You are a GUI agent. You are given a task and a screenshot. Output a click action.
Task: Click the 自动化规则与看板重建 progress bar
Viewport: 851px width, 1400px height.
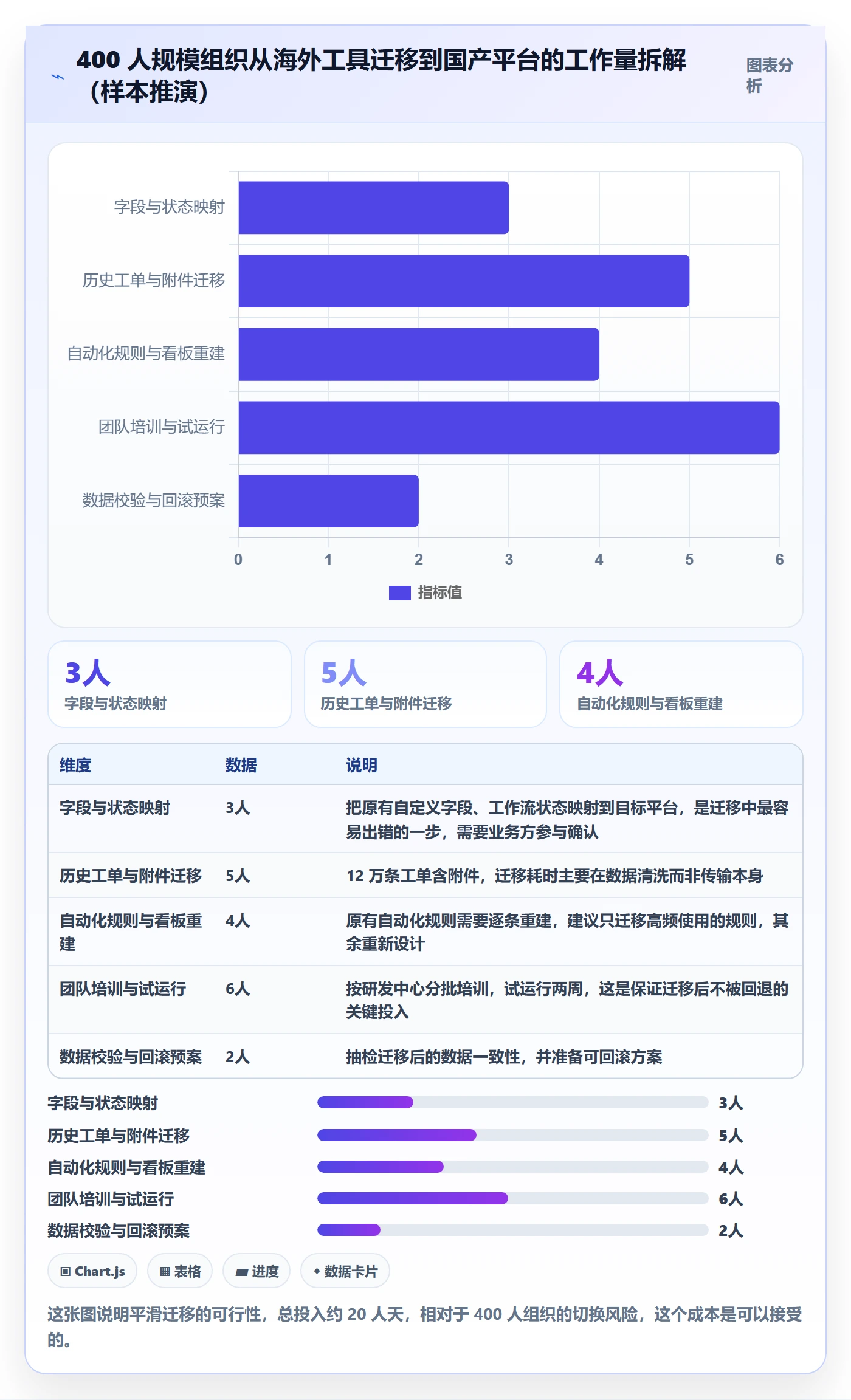pos(513,1167)
